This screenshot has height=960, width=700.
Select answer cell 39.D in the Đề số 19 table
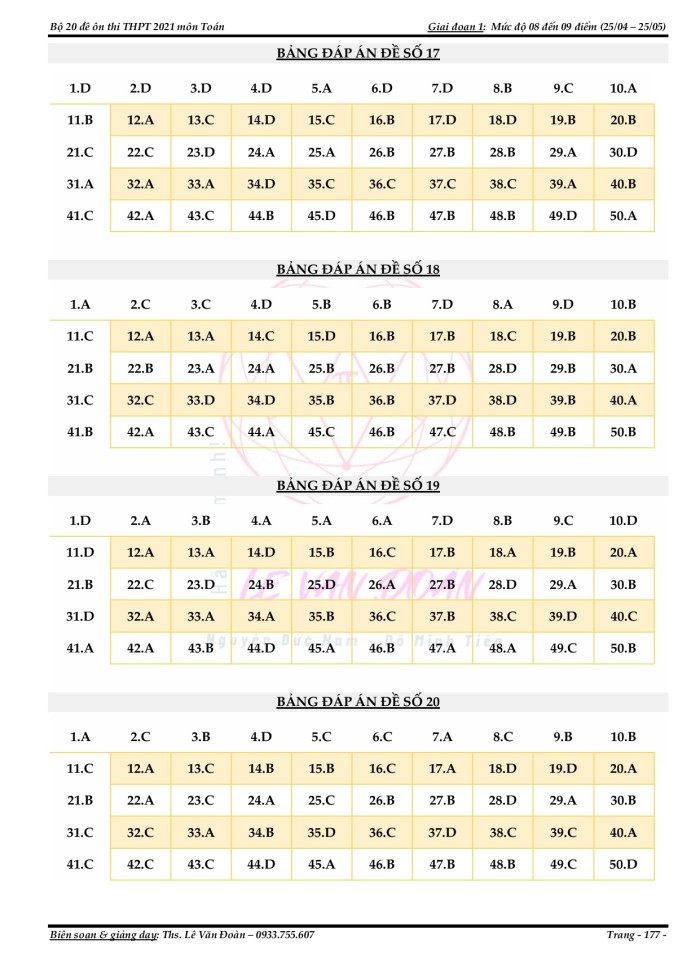563,616
